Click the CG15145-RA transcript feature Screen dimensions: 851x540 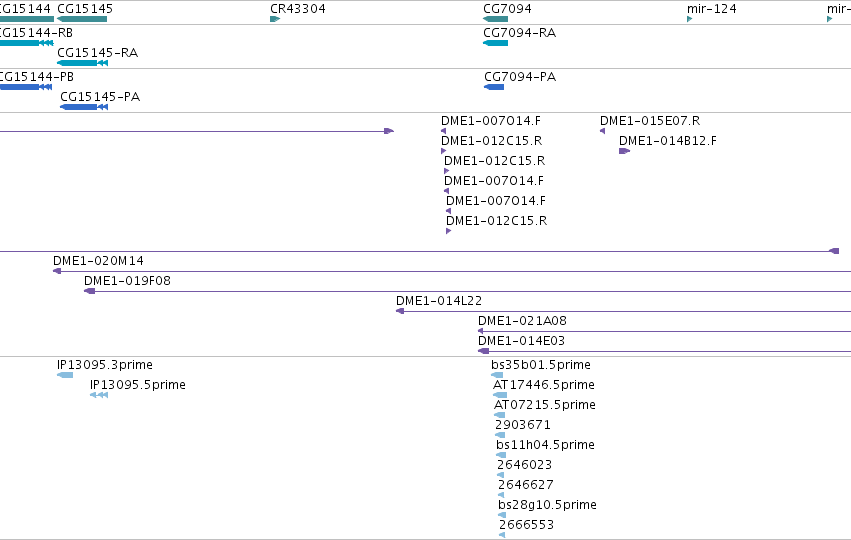82,63
